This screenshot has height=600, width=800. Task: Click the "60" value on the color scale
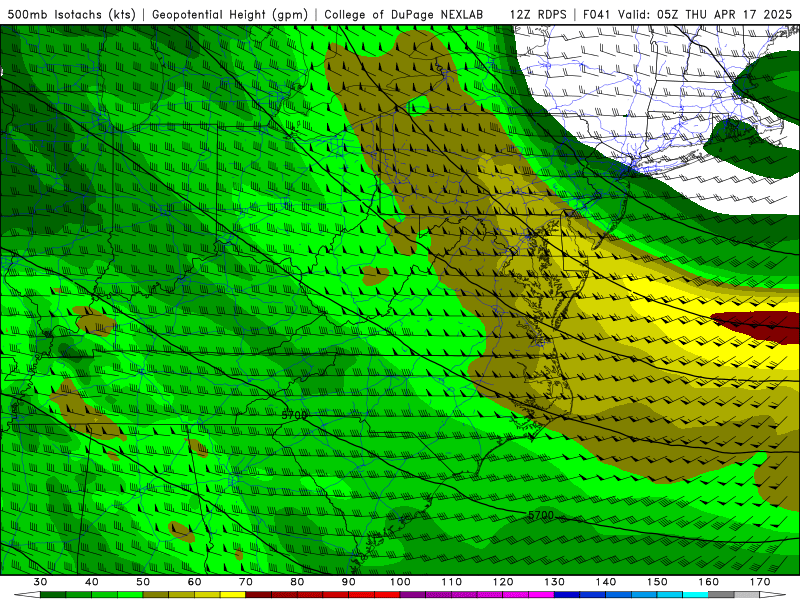tap(194, 582)
